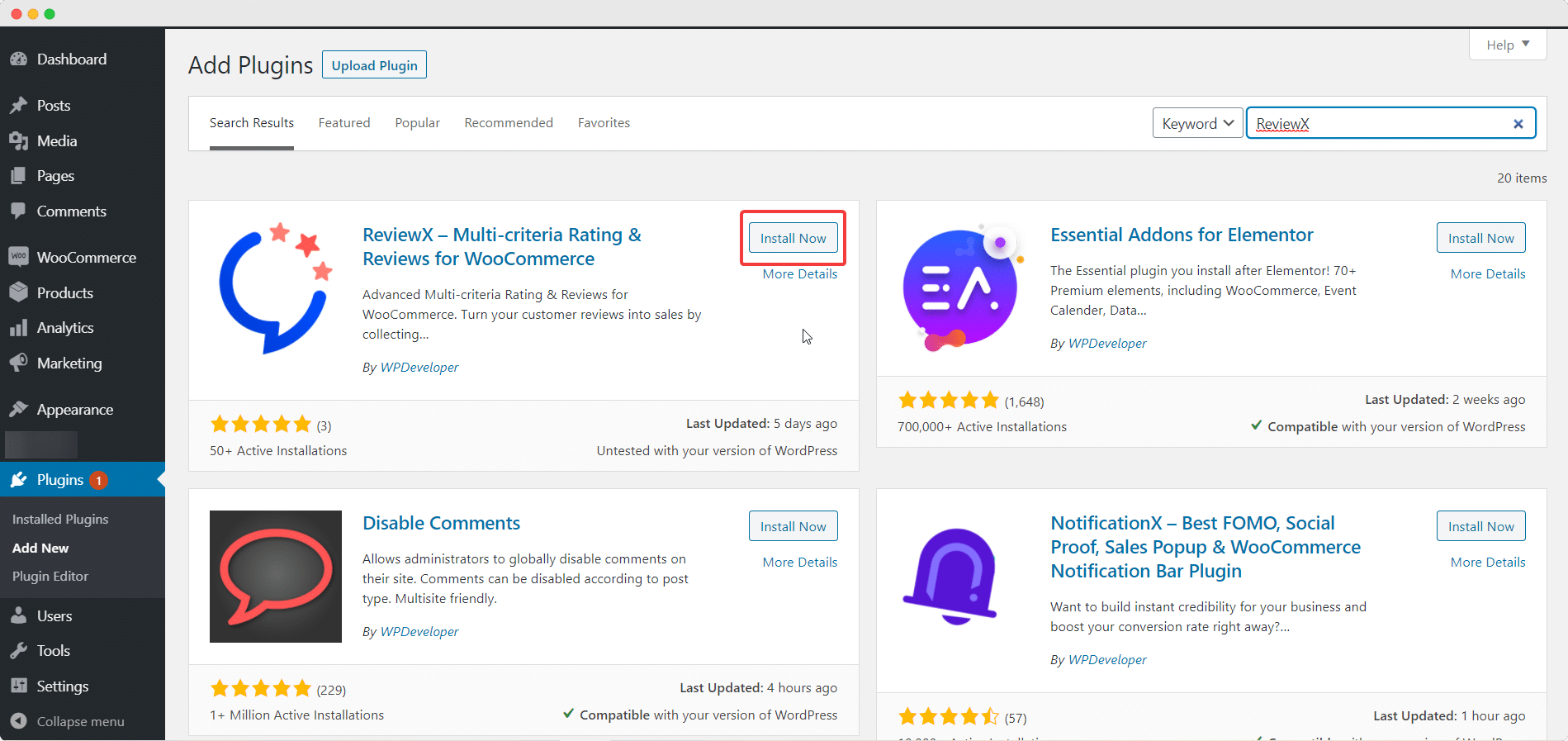The image size is (1568, 741).
Task: Open Dashboard icon in sidebar
Action: point(18,59)
